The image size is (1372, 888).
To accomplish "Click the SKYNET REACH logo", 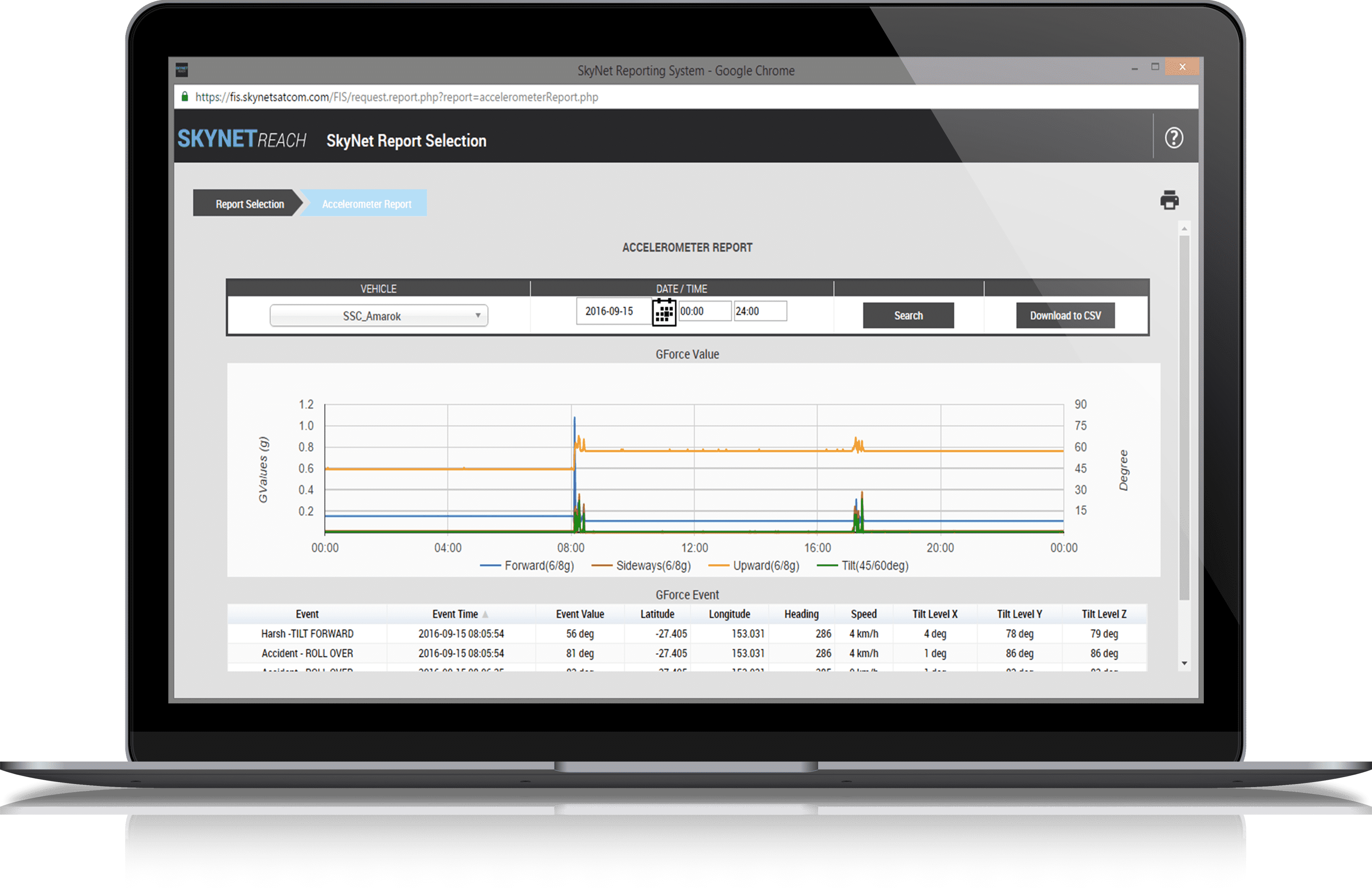I will tap(242, 139).
